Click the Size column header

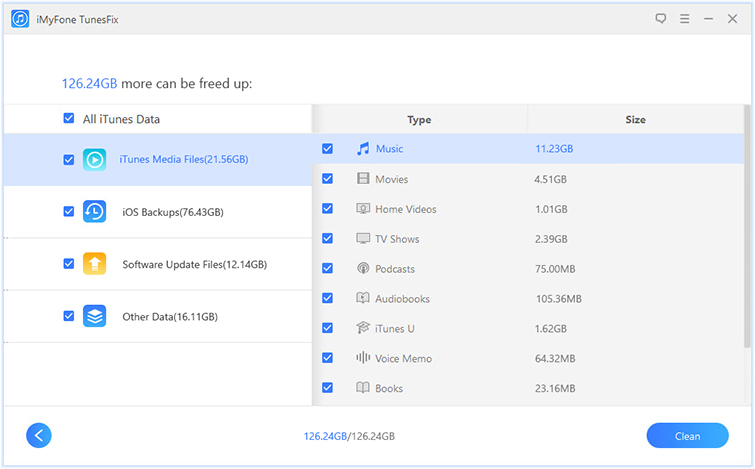[x=636, y=119]
